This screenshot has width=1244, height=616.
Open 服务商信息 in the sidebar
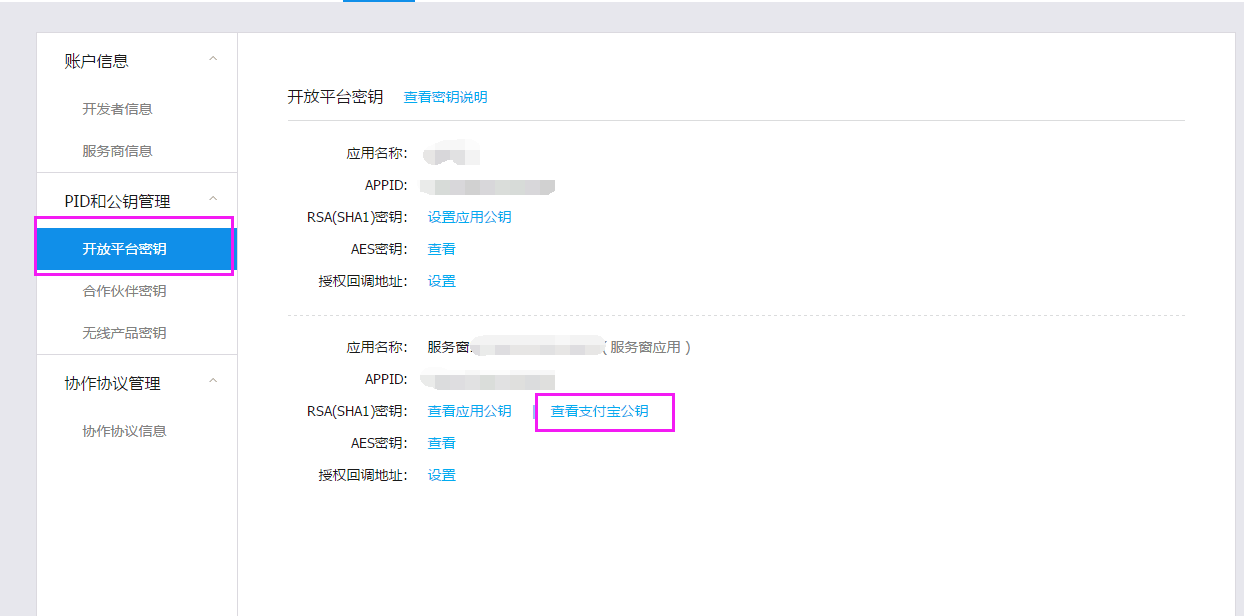(117, 151)
